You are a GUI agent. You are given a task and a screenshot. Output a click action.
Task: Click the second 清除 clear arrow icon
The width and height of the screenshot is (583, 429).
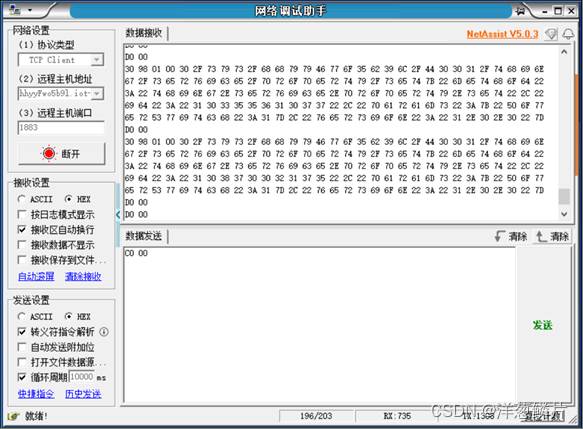pos(541,236)
